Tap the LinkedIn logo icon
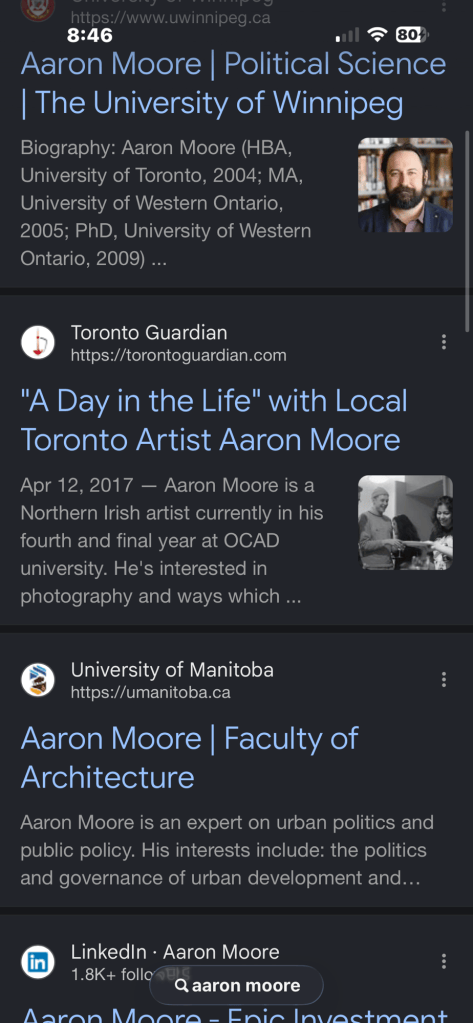This screenshot has height=1023, width=473. coord(38,962)
